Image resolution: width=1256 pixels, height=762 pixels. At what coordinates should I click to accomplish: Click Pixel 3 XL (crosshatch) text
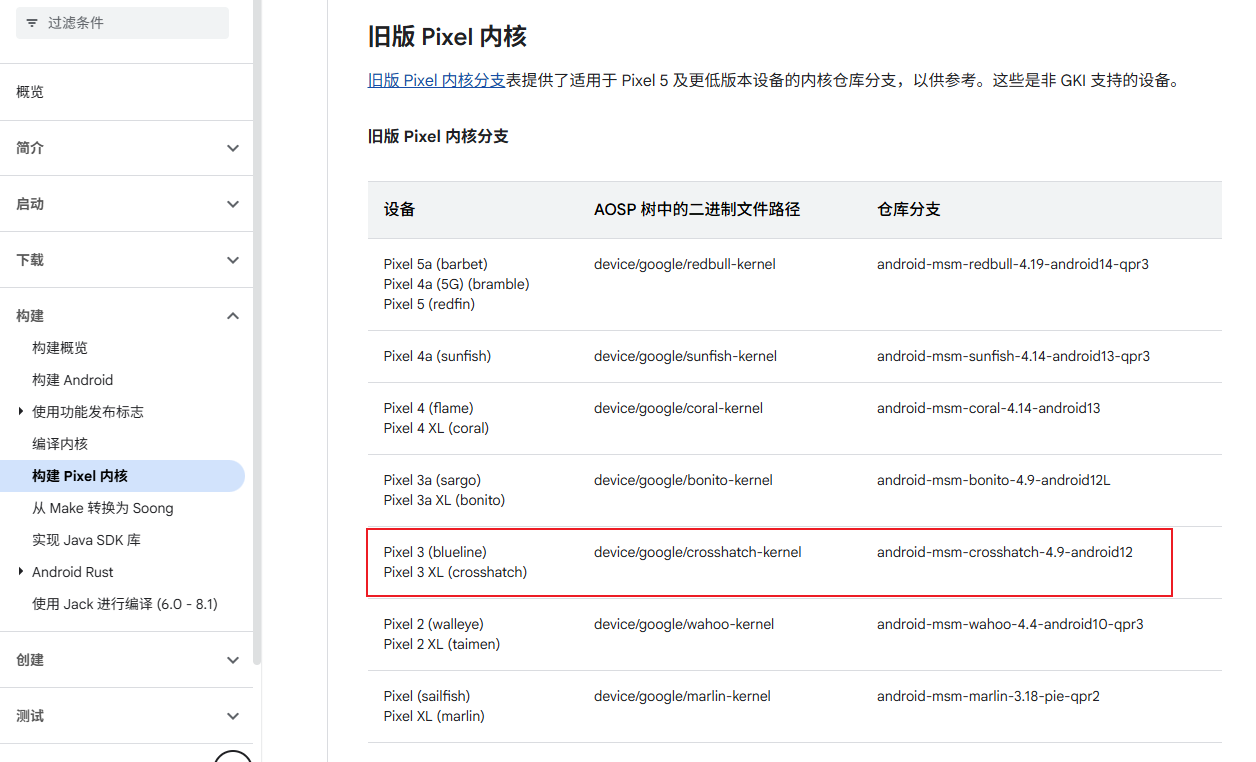pos(455,572)
